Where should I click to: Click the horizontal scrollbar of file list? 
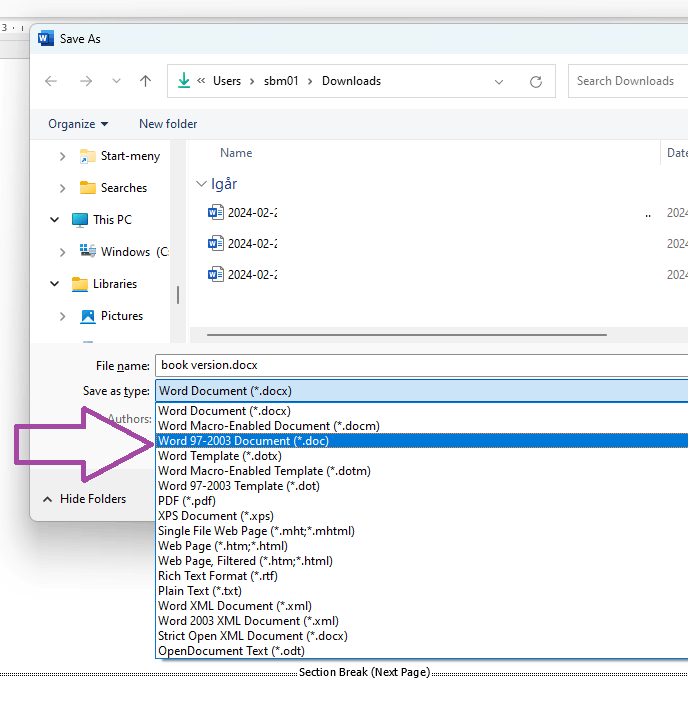(407, 335)
